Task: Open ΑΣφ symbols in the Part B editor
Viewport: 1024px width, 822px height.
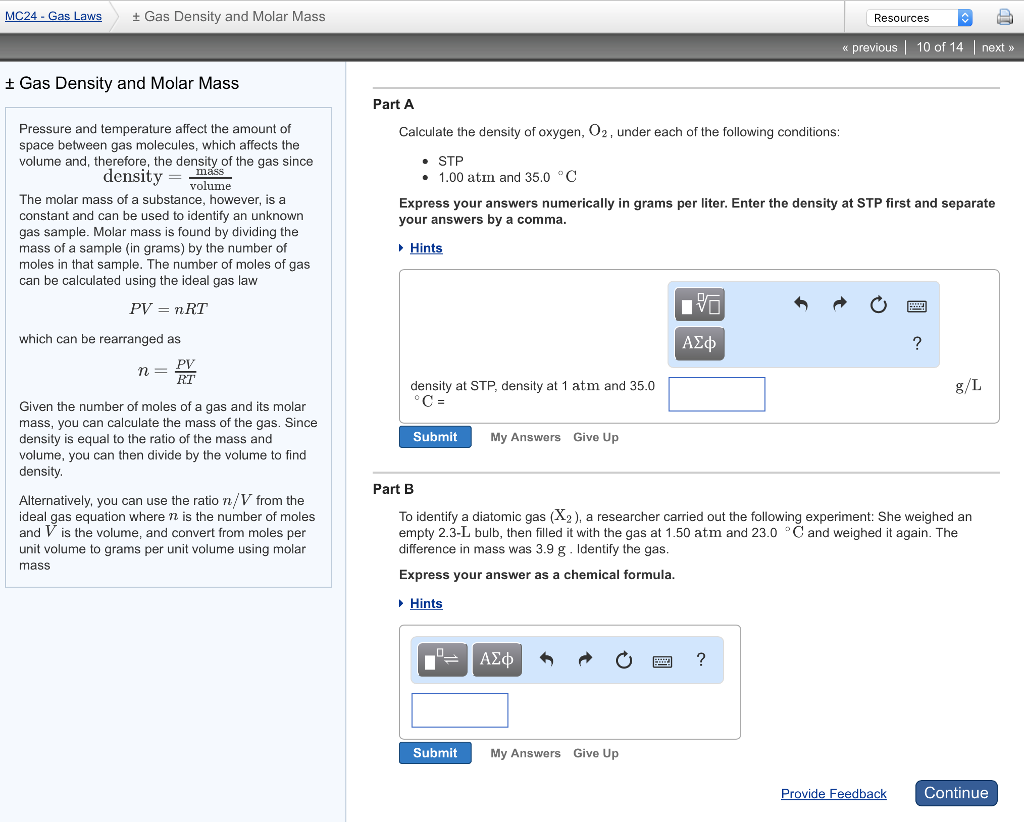Action: pyautogui.click(x=497, y=660)
